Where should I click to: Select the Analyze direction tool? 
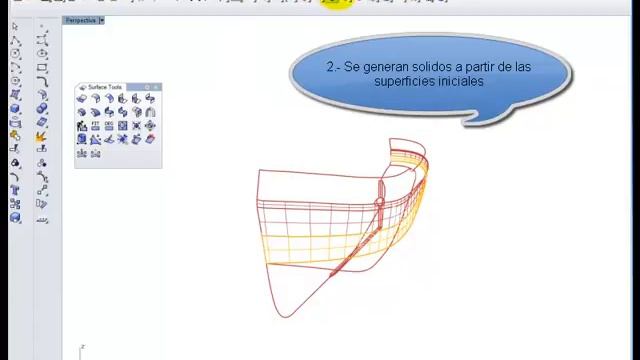[42, 220]
